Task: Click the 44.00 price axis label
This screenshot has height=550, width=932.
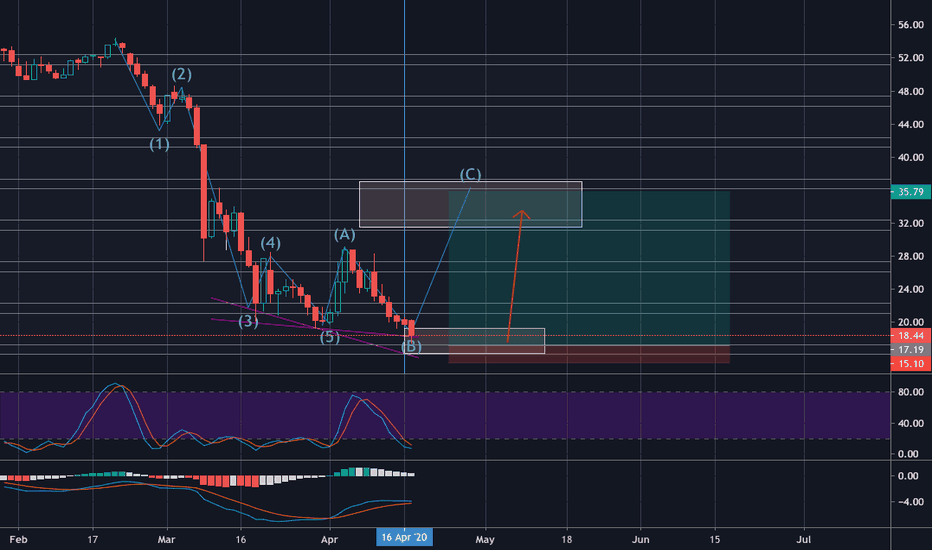Action: tap(911, 124)
